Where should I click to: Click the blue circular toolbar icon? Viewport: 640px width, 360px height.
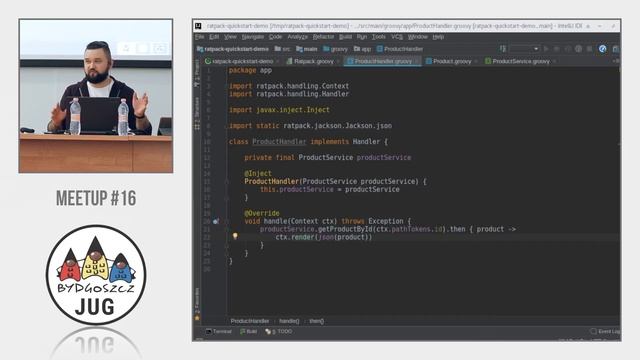coord(602,49)
